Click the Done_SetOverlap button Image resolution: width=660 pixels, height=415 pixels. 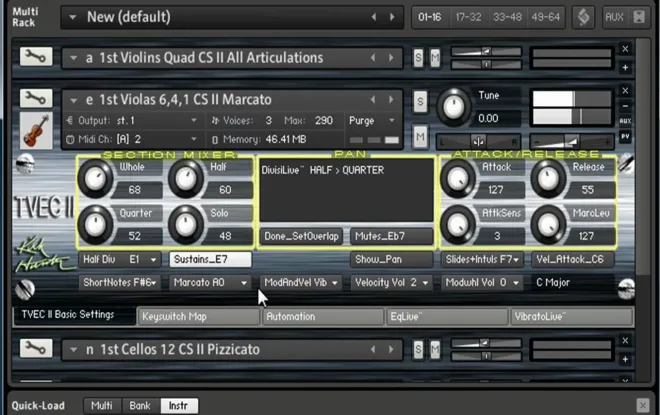301,236
